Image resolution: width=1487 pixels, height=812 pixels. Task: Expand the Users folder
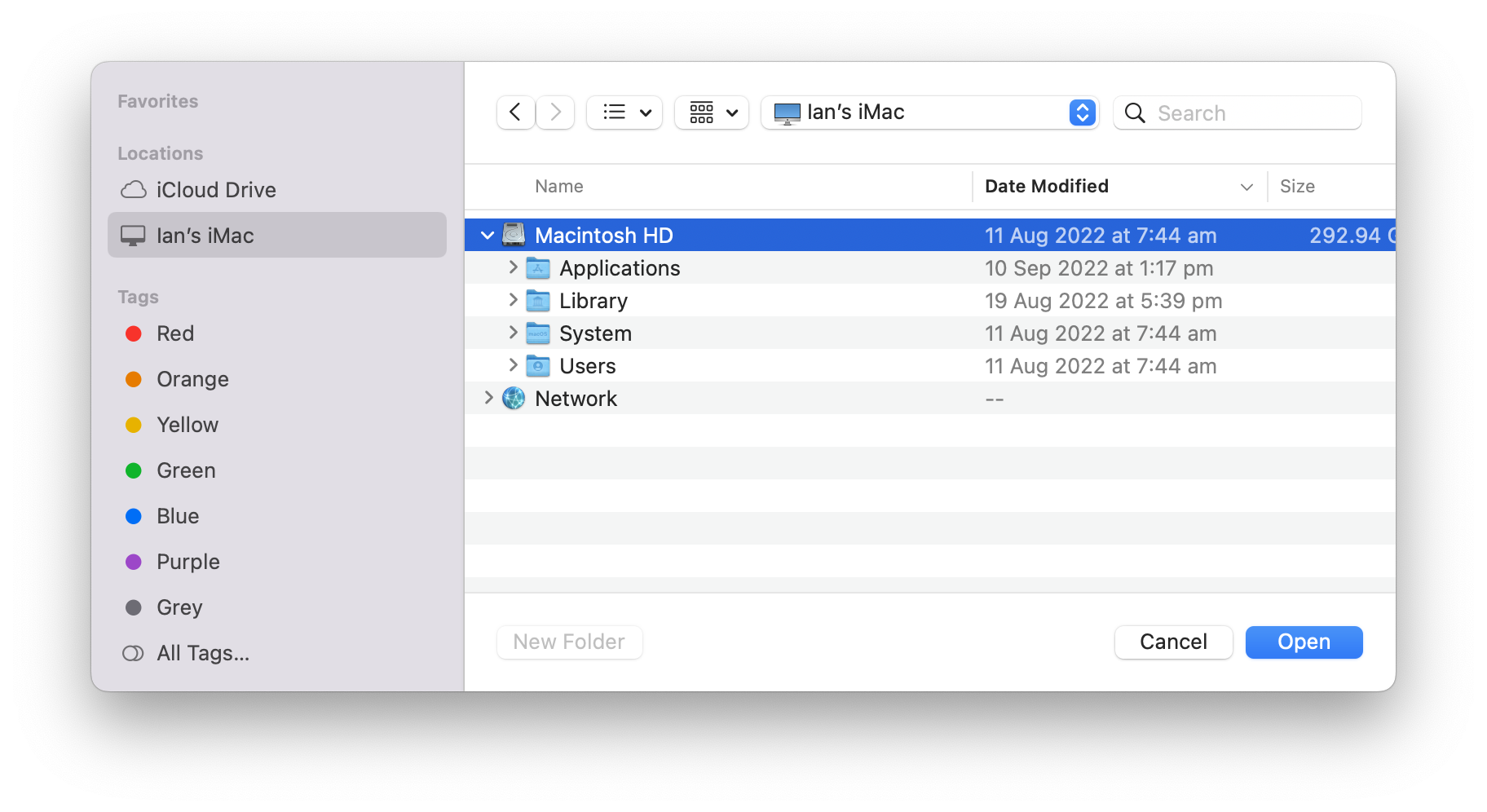click(x=513, y=365)
